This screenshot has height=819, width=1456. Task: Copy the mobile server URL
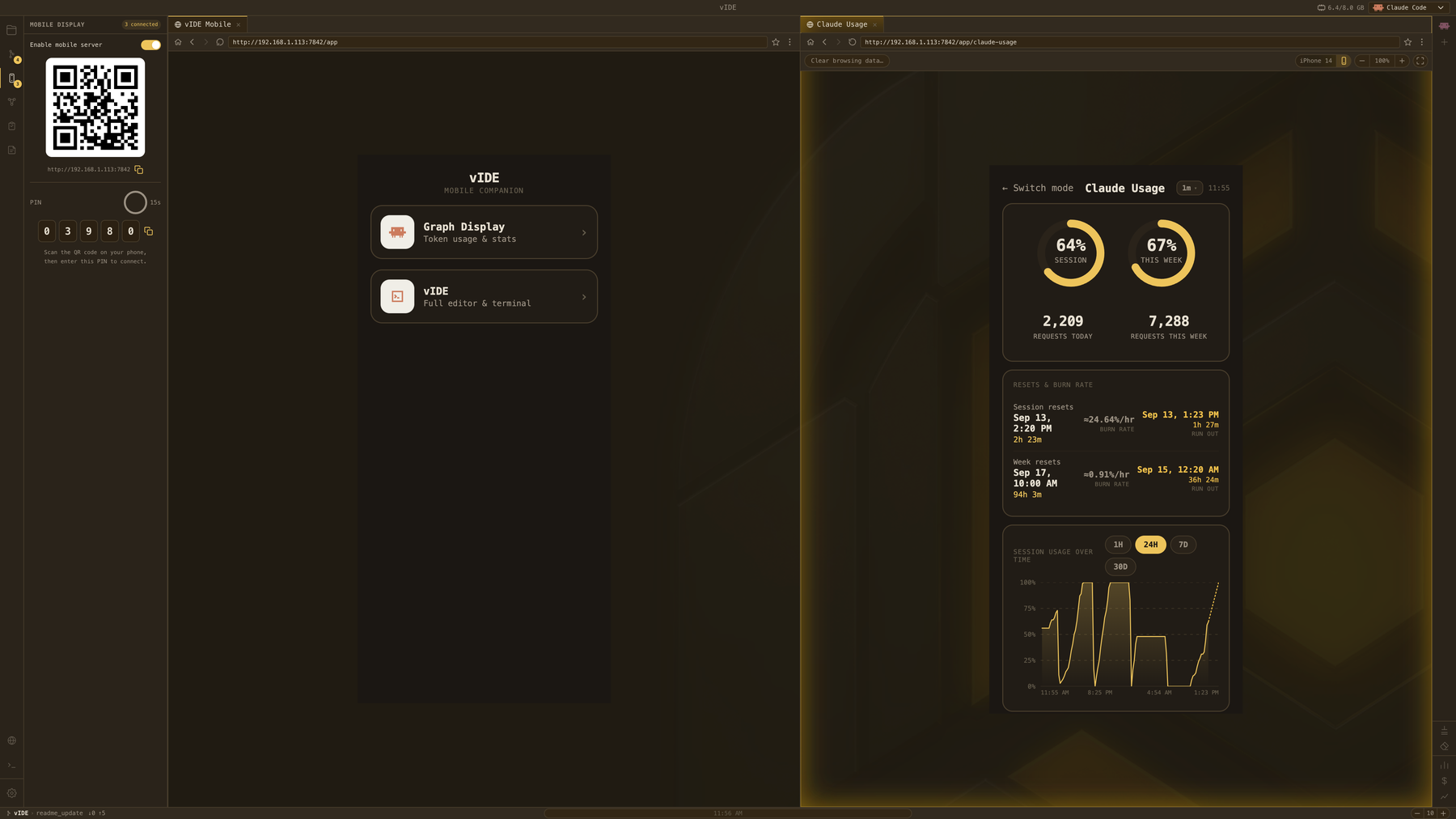pyautogui.click(x=139, y=170)
